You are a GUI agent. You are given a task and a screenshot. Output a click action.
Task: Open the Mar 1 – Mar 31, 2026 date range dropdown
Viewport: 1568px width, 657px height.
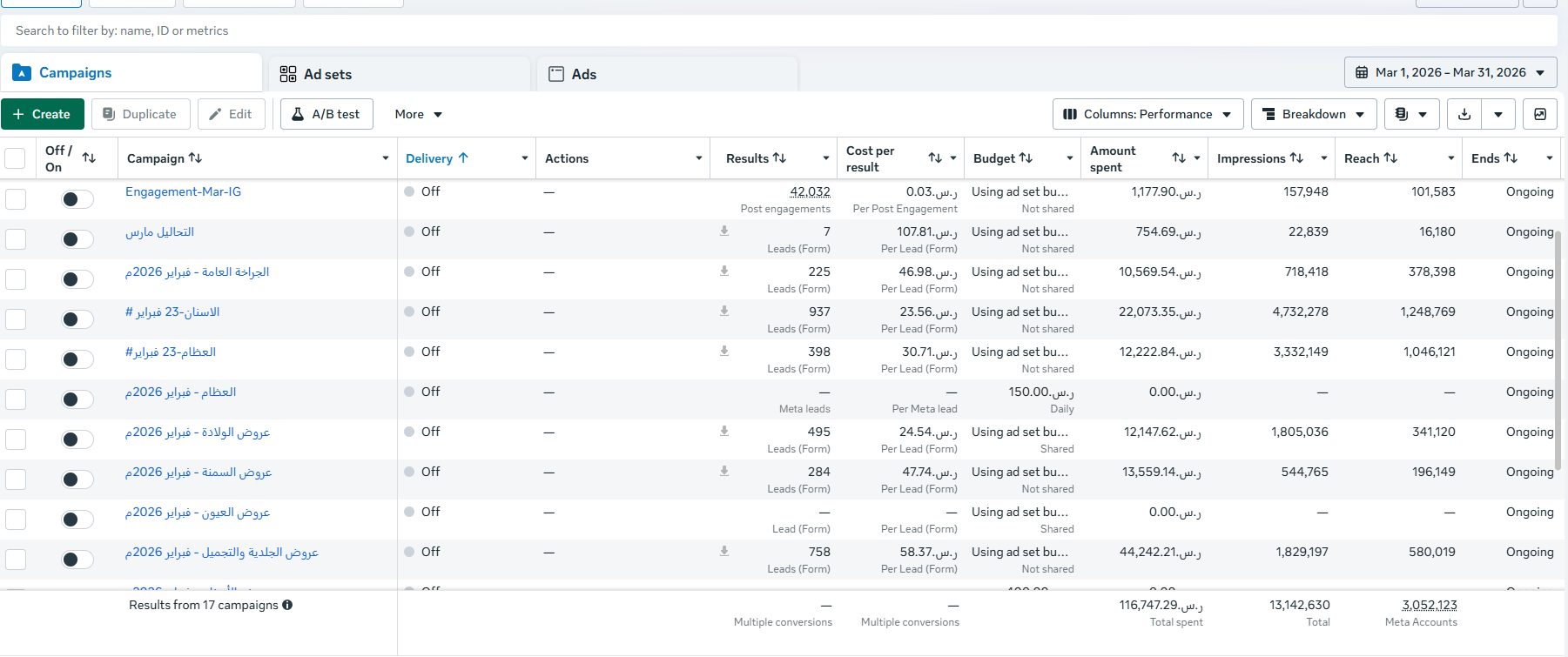(1450, 72)
